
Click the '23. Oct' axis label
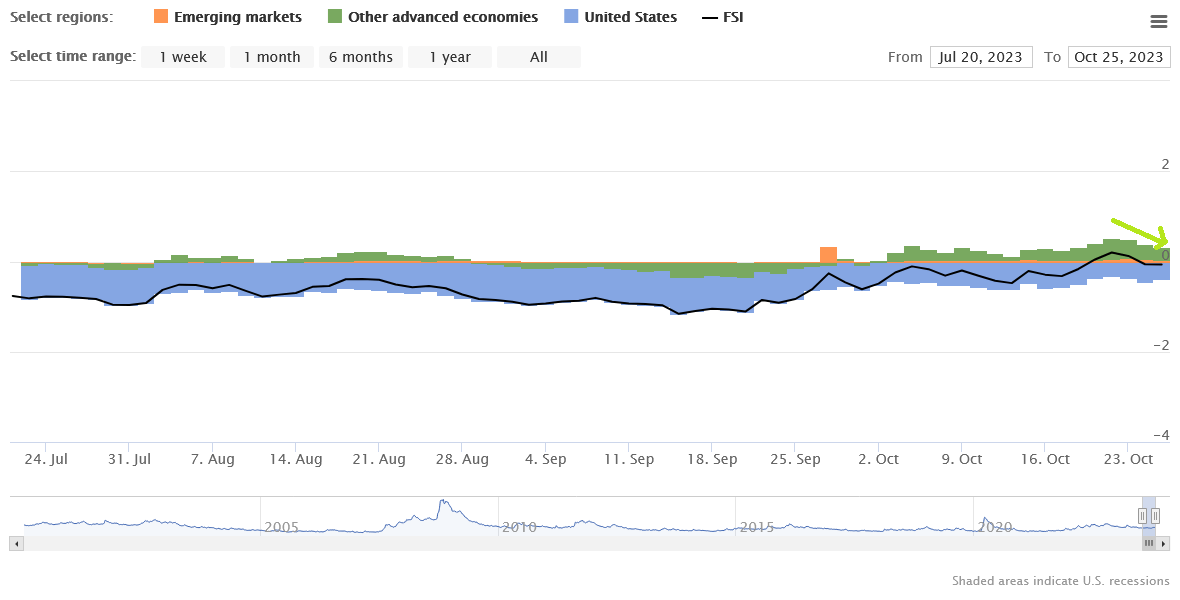[x=1127, y=459]
